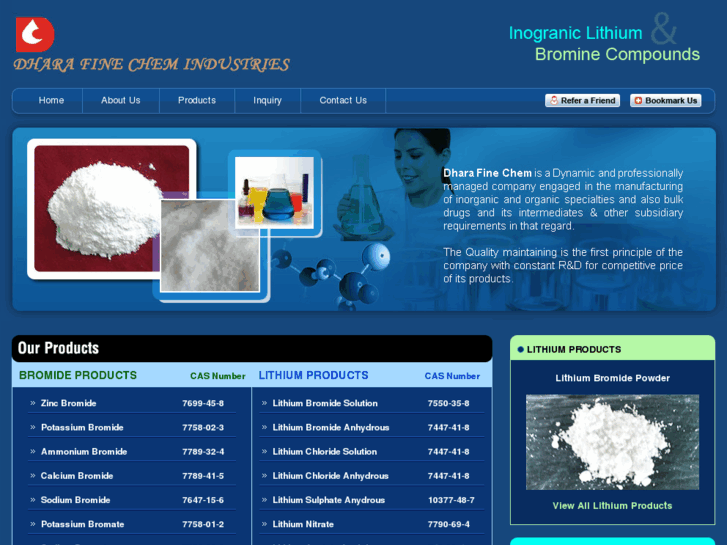Viewport: 727px width, 545px height.
Task: Open Lithium Chloride Solution link
Action: pos(325,451)
